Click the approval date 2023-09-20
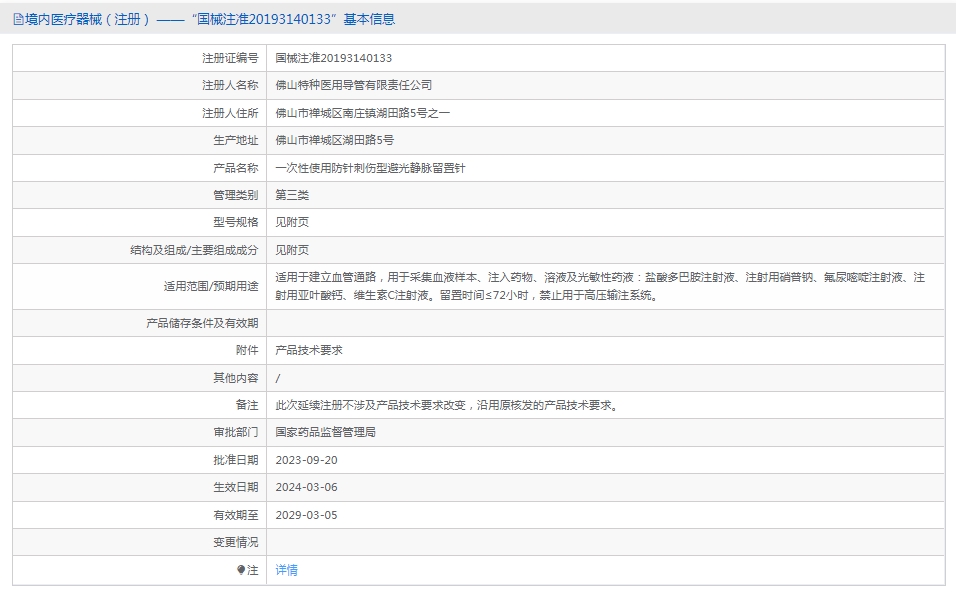This screenshot has height=592, width=956. pos(307,460)
